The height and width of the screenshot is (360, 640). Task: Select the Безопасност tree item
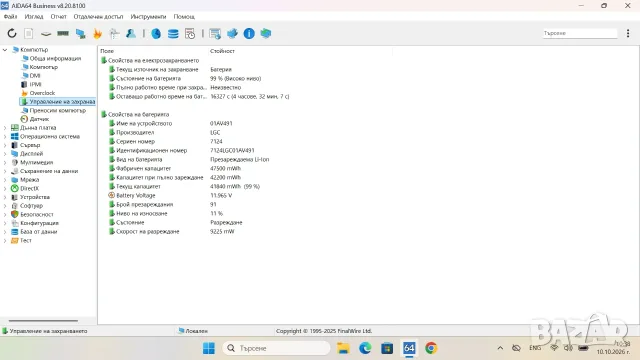pos(37,214)
